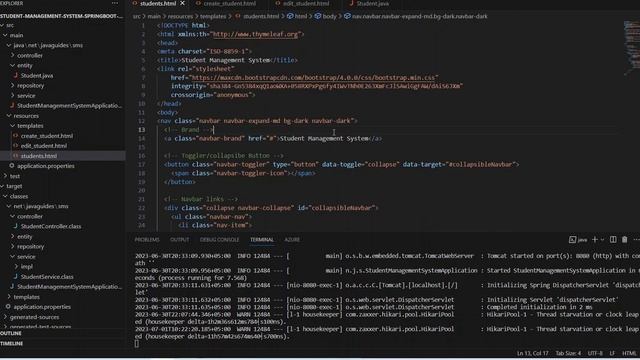
Task: Click the html symbol breadcrumb
Action: 300,16
